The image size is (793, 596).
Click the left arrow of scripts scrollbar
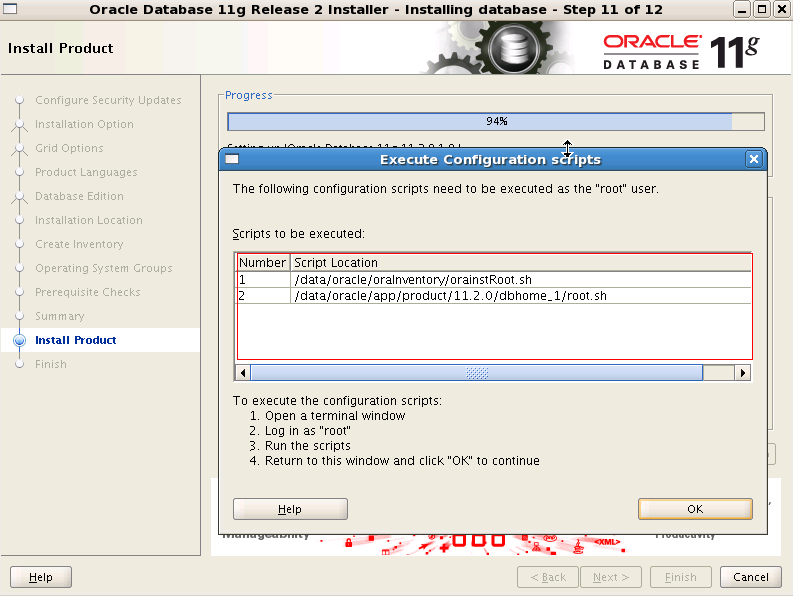click(243, 373)
